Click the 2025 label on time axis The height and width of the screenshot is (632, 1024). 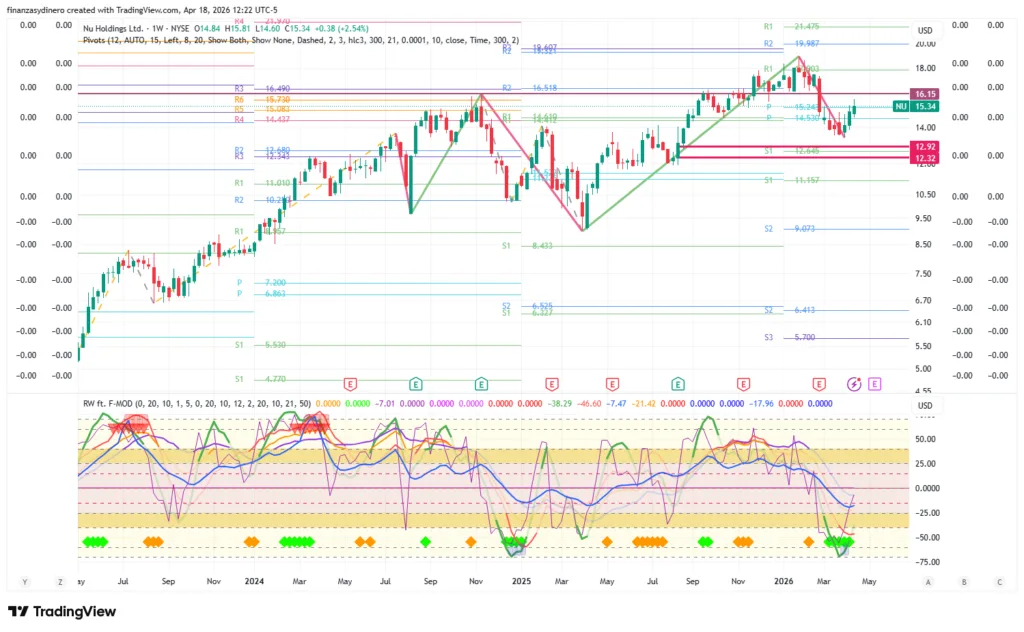519,581
